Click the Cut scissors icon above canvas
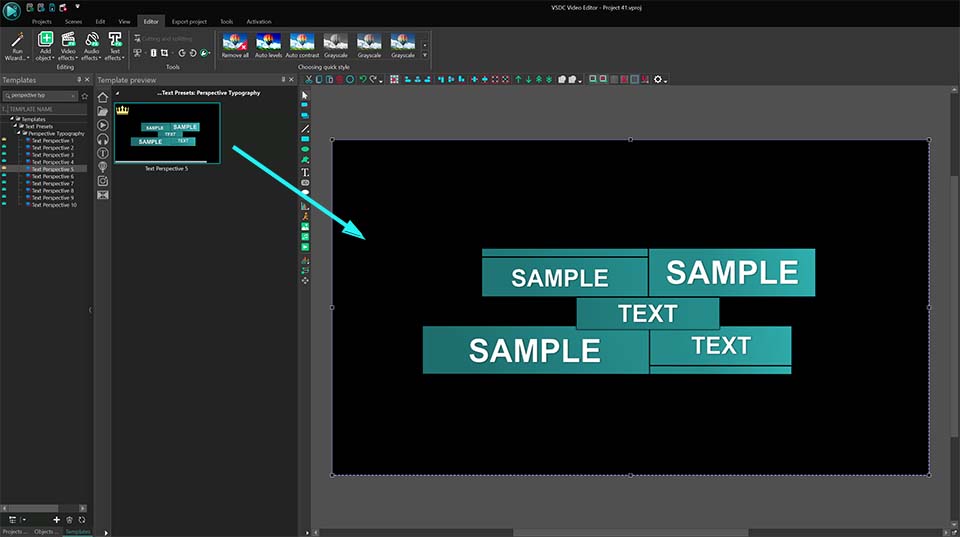The width and height of the screenshot is (960, 537). click(309, 80)
